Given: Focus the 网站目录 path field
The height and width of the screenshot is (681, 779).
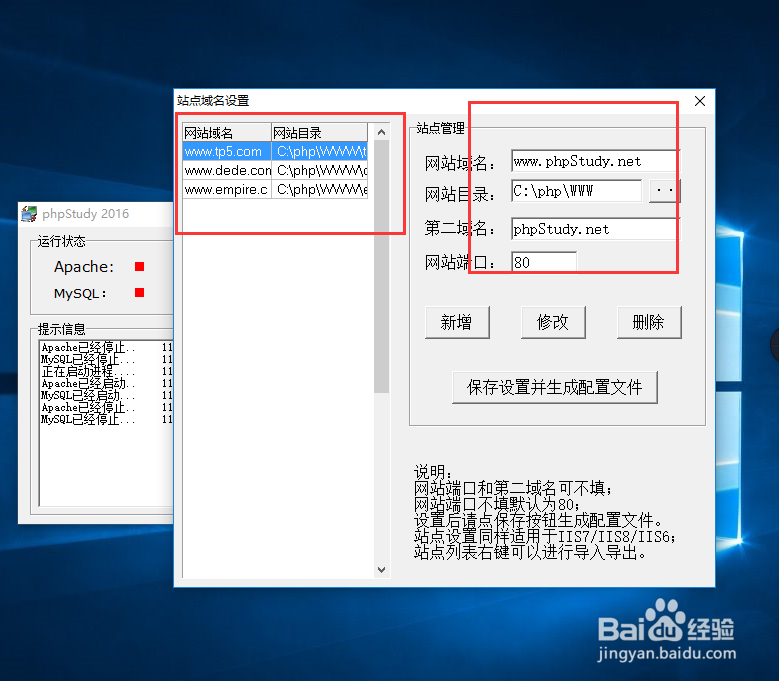Looking at the screenshot, I should (577, 191).
